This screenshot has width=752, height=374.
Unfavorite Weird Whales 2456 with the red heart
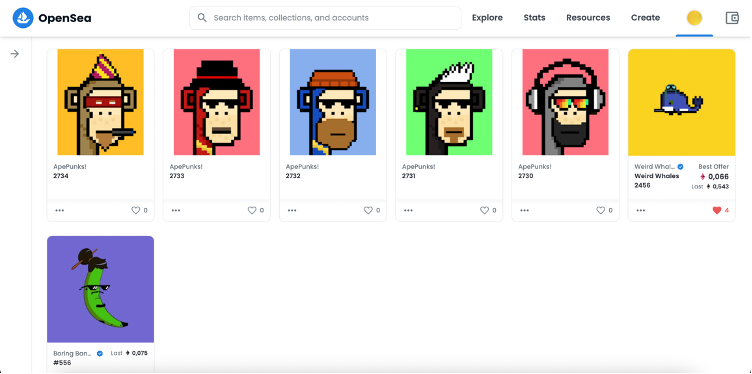pos(717,210)
